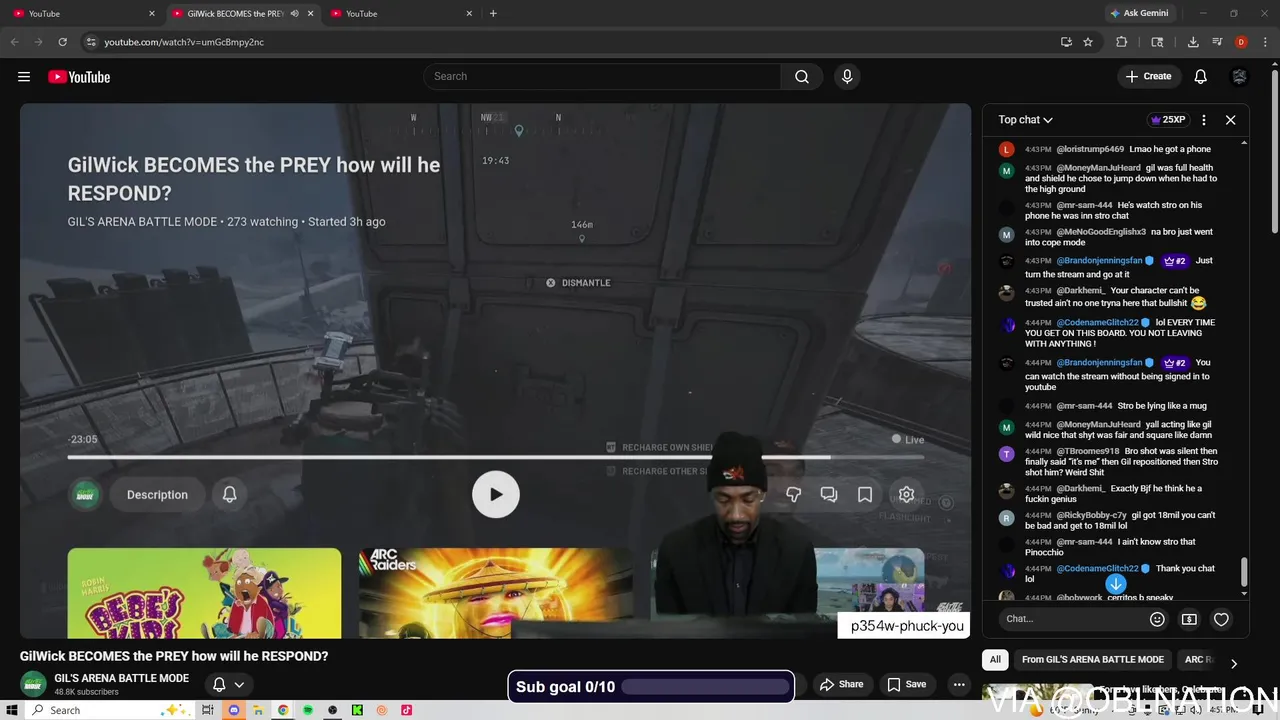This screenshot has width=1280, height=720.
Task: Open comments icon on the player
Action: pos(829,494)
